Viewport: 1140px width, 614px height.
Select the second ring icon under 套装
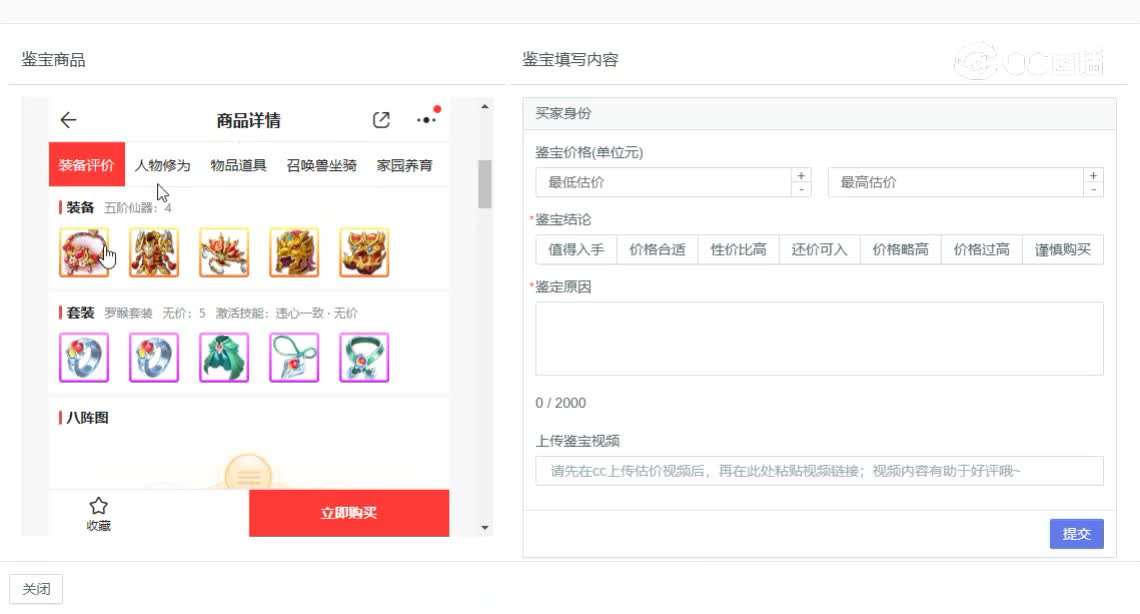click(154, 358)
